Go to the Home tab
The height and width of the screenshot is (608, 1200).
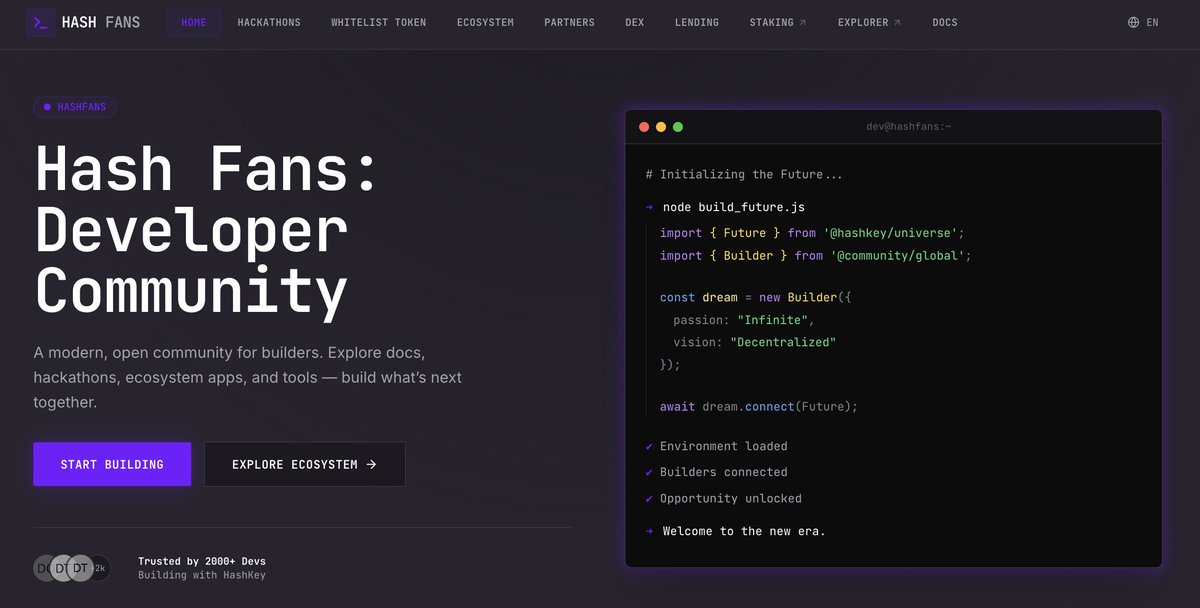tap(194, 22)
